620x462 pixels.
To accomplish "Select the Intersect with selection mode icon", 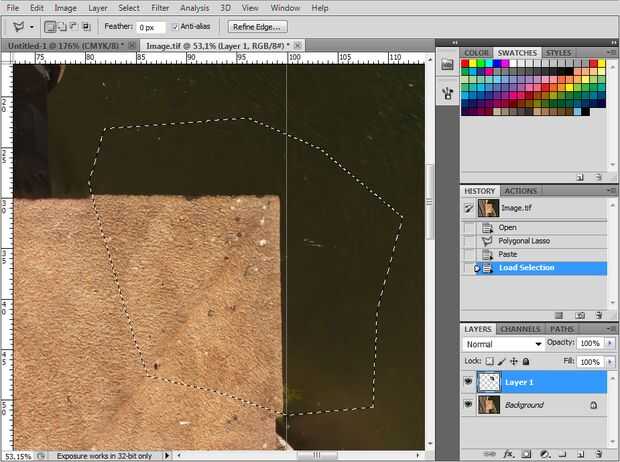I will click(86, 27).
